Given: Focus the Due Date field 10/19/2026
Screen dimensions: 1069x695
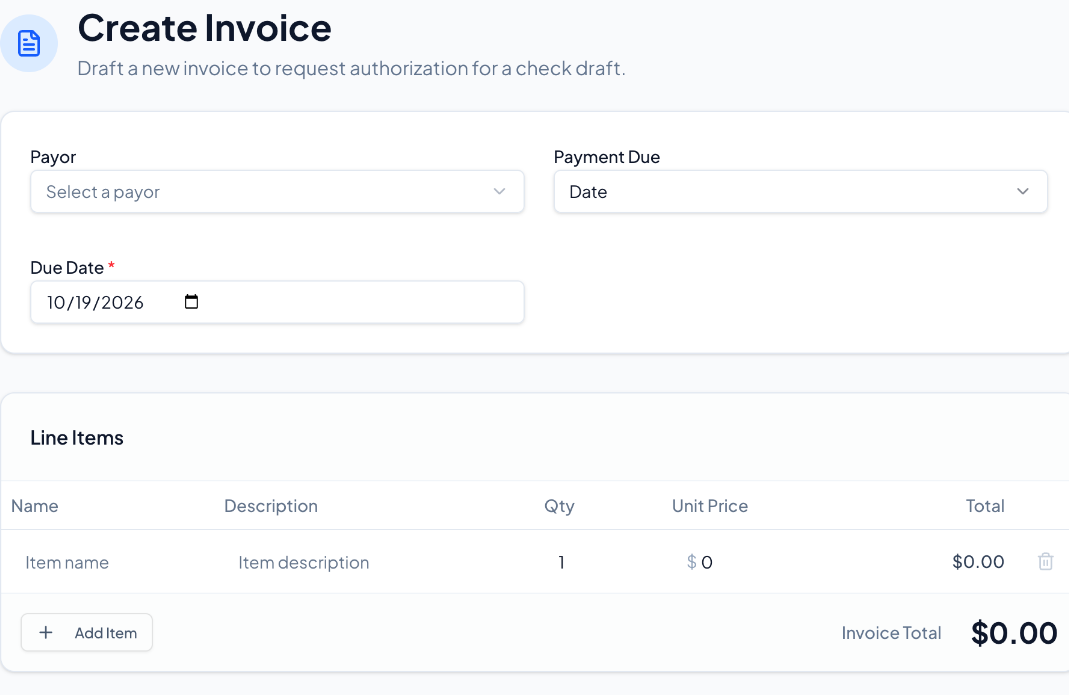Looking at the screenshot, I should (277, 302).
